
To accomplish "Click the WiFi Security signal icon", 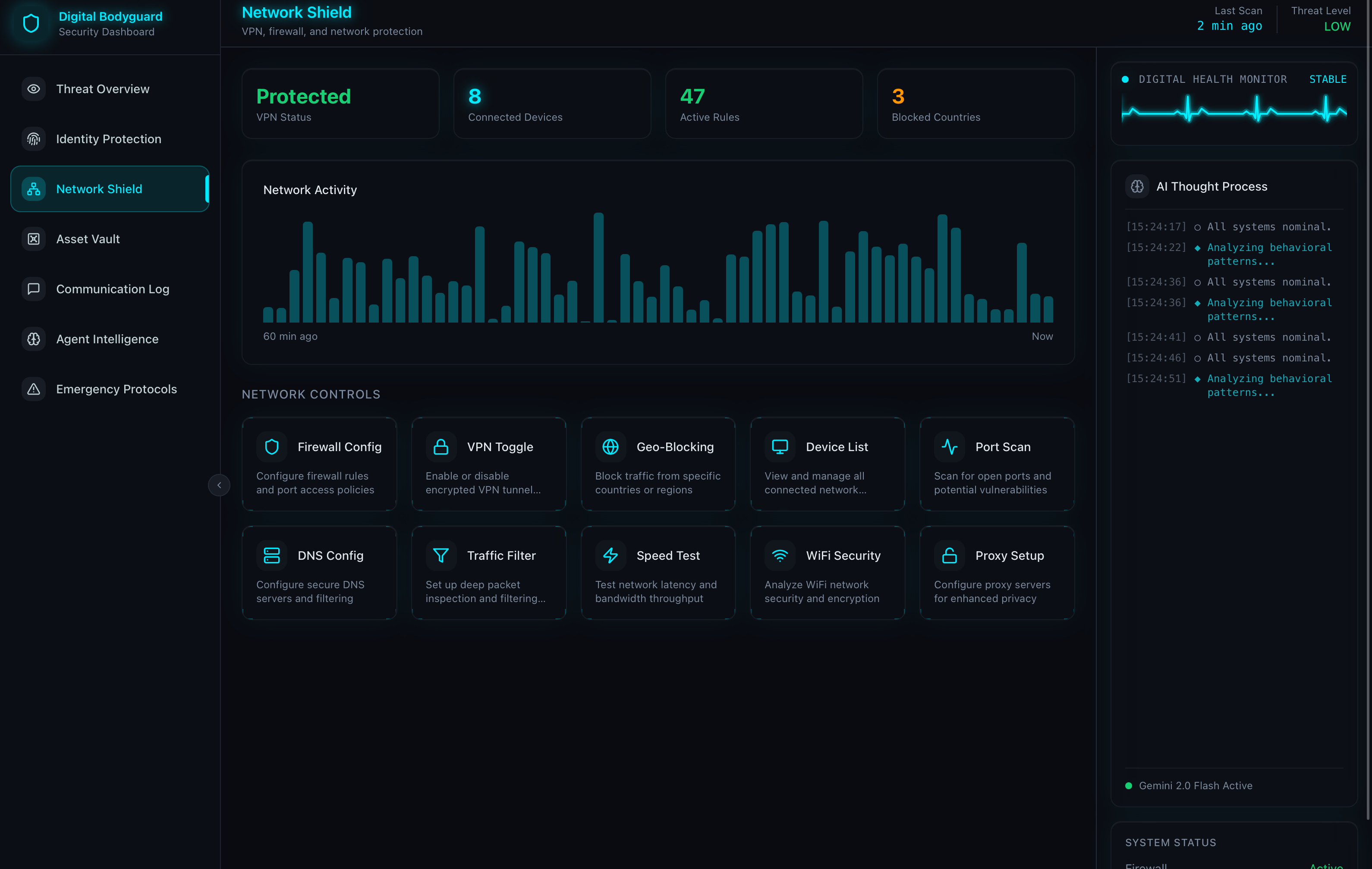I will (780, 555).
